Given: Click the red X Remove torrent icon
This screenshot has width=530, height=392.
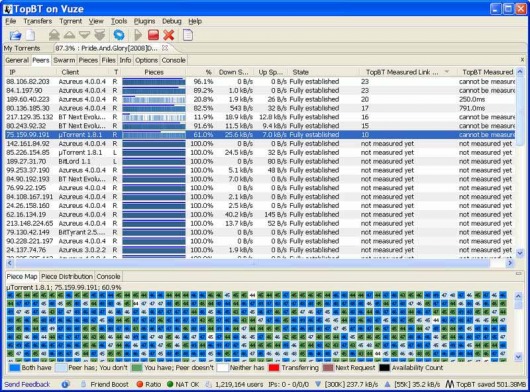Looking at the screenshot, I should 169,35.
